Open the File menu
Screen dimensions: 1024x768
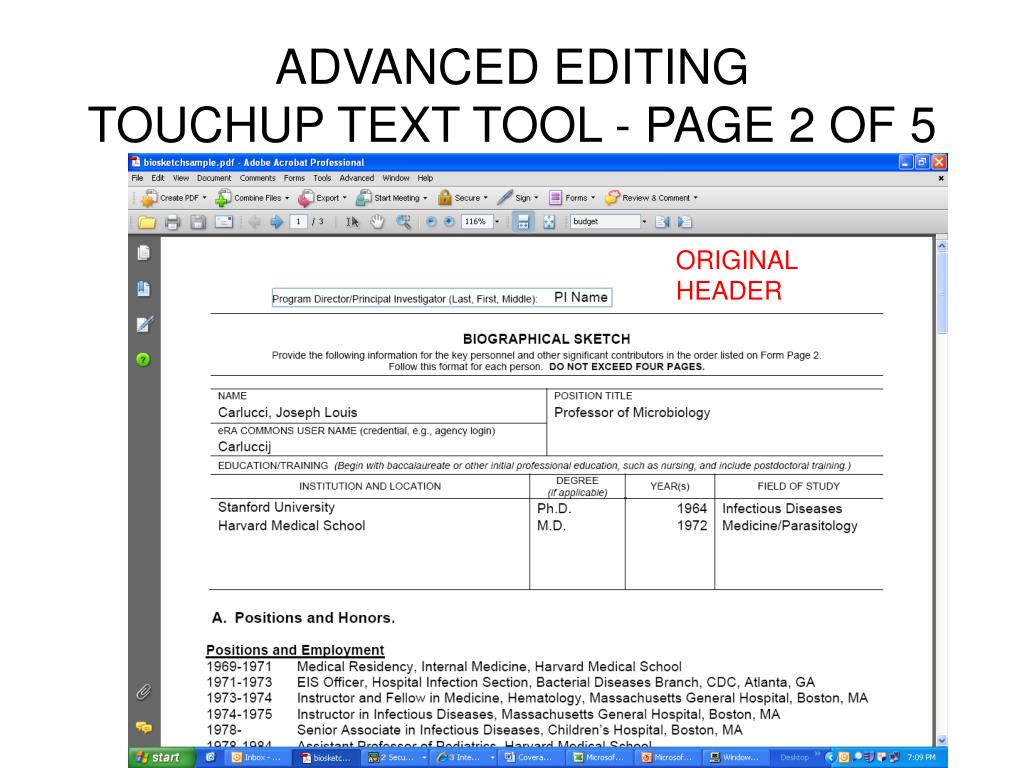click(137, 178)
